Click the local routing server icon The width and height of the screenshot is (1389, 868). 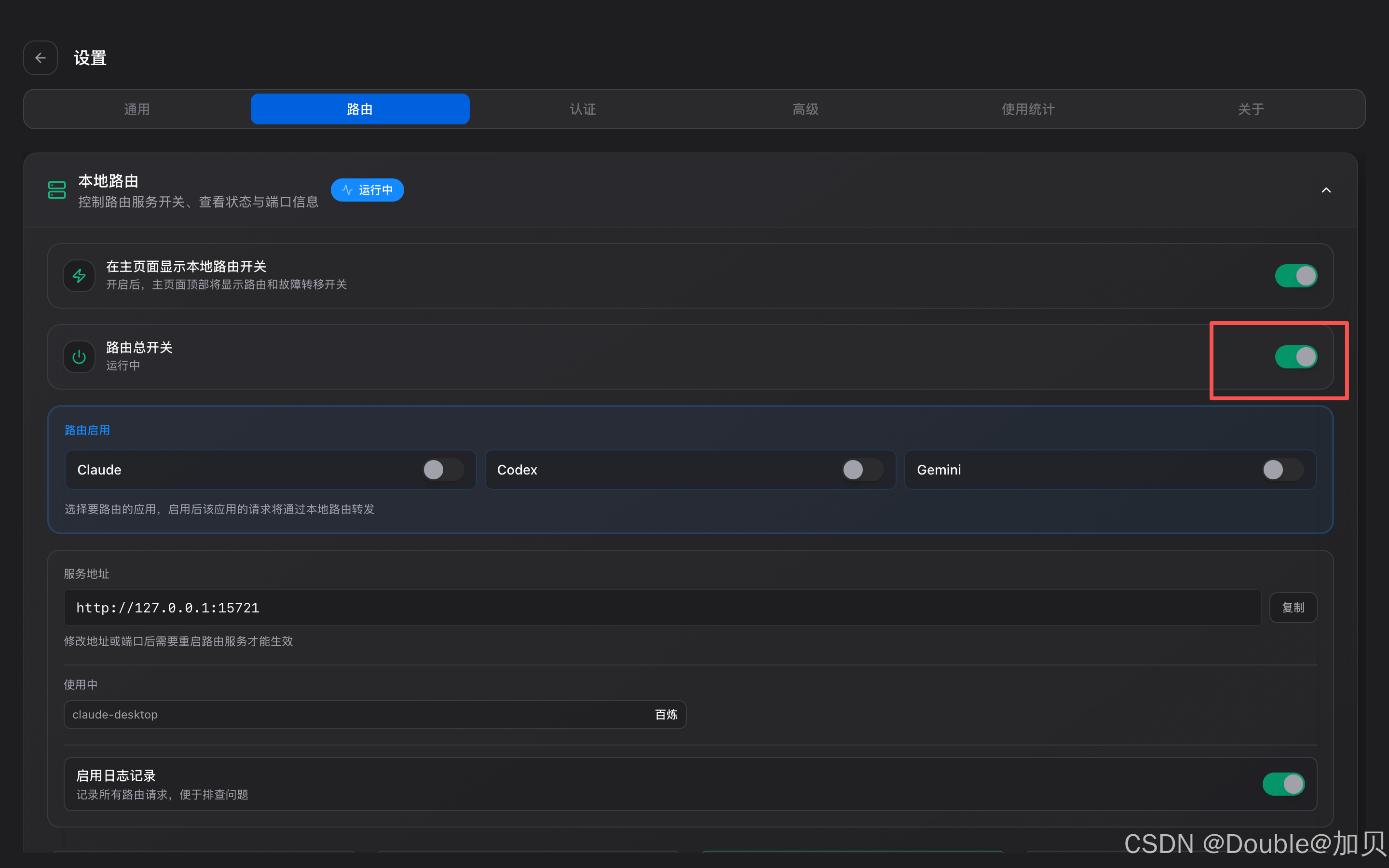(57, 190)
